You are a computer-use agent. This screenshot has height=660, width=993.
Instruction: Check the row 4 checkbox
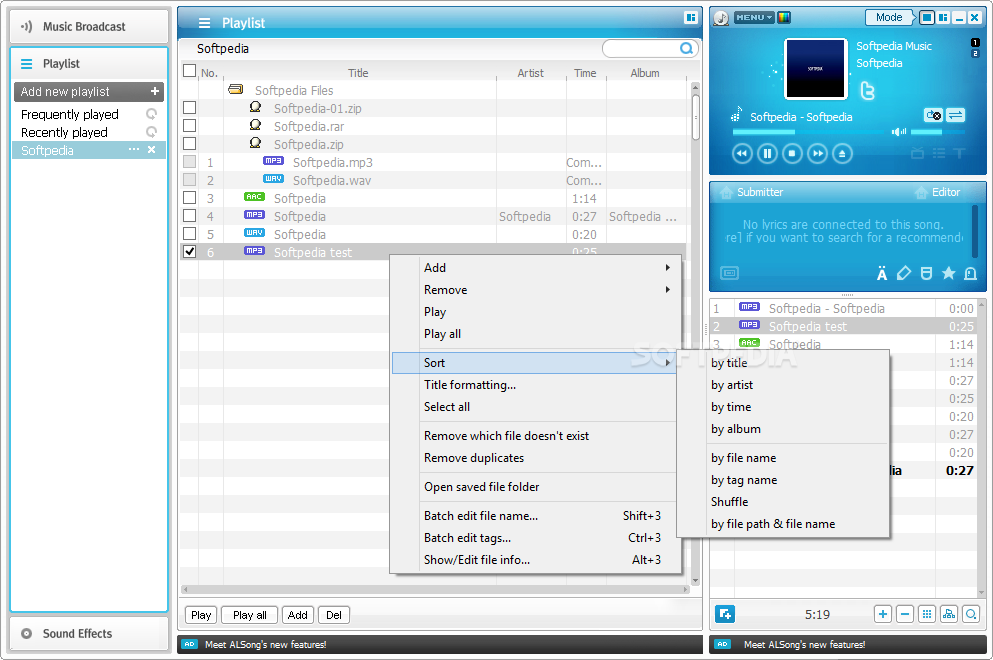189,215
